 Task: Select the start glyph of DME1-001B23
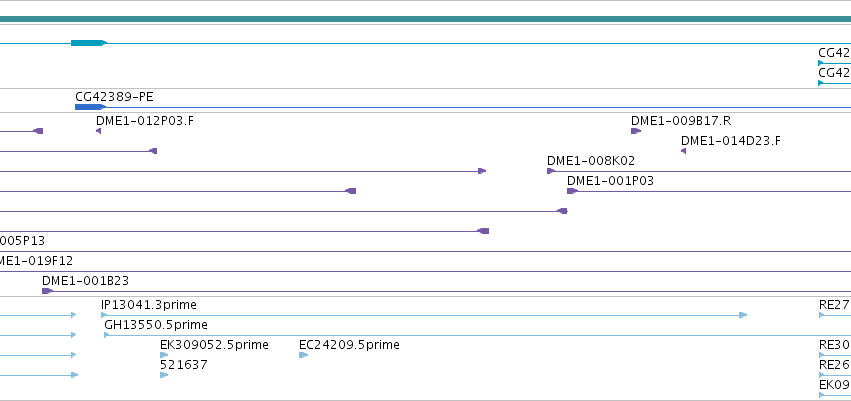pos(47,291)
